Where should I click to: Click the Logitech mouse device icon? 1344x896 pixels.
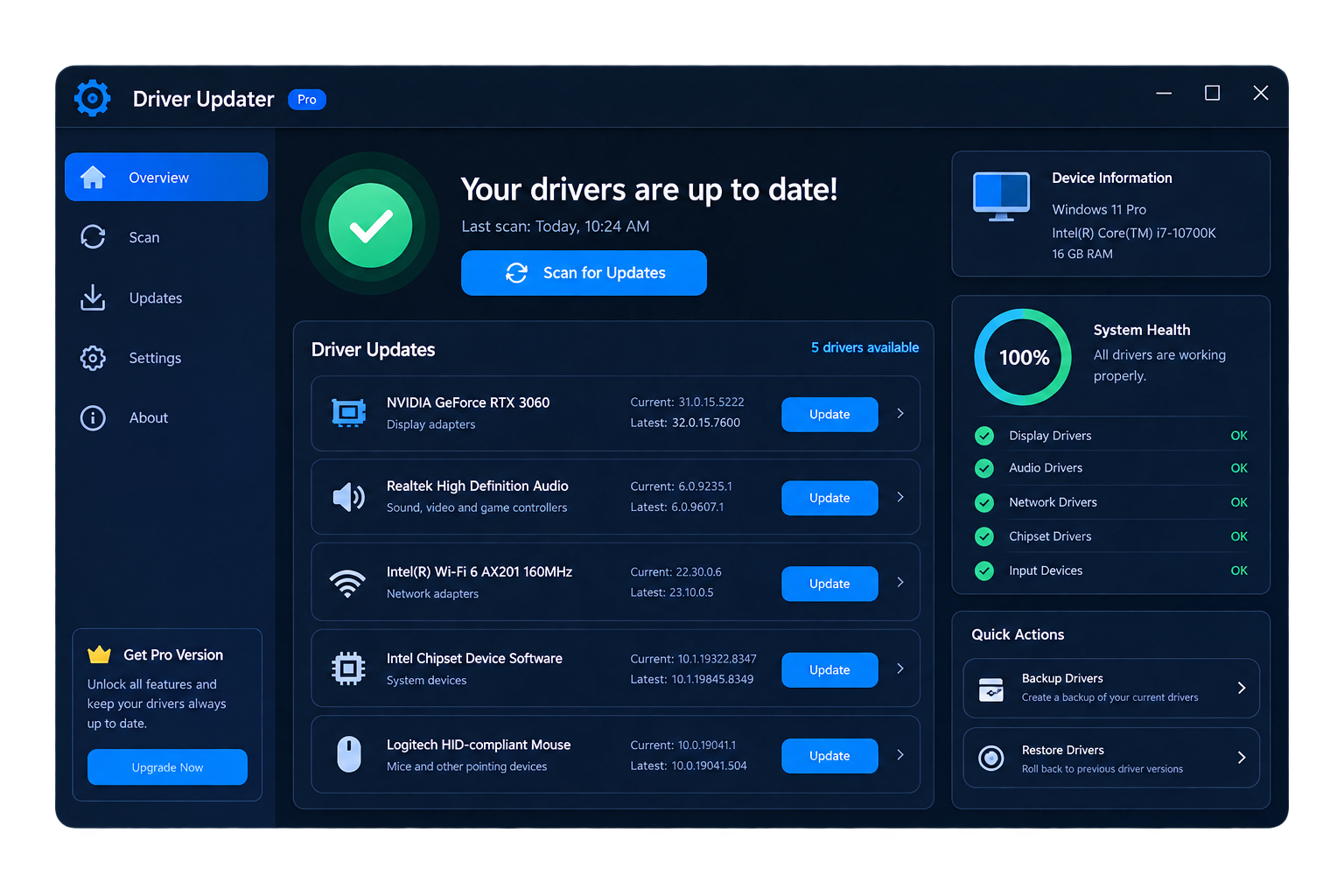click(x=349, y=754)
